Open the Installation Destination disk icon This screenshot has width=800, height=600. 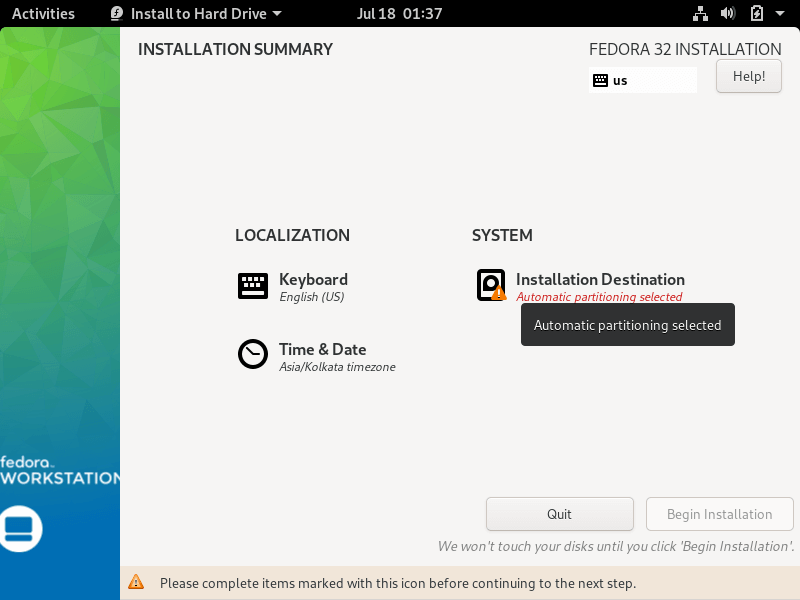coord(491,285)
